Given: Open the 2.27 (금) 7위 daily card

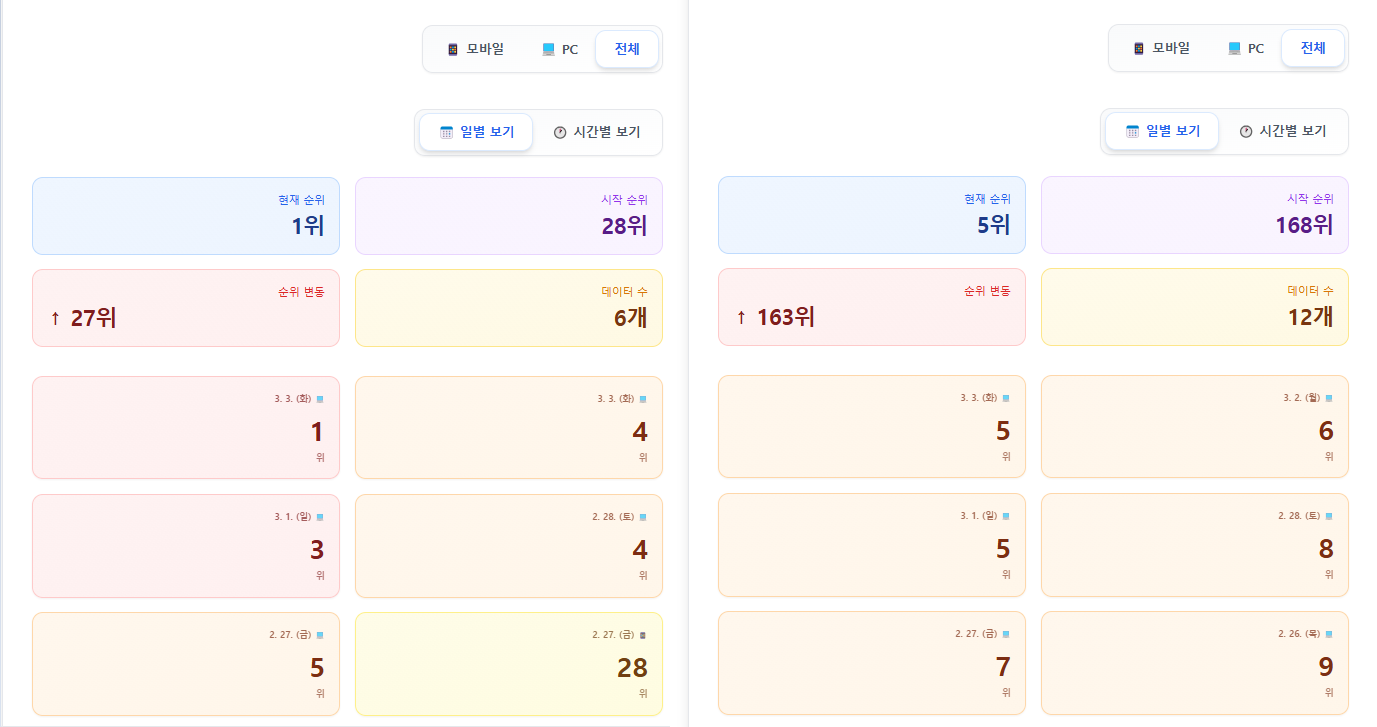Looking at the screenshot, I should [x=871, y=662].
